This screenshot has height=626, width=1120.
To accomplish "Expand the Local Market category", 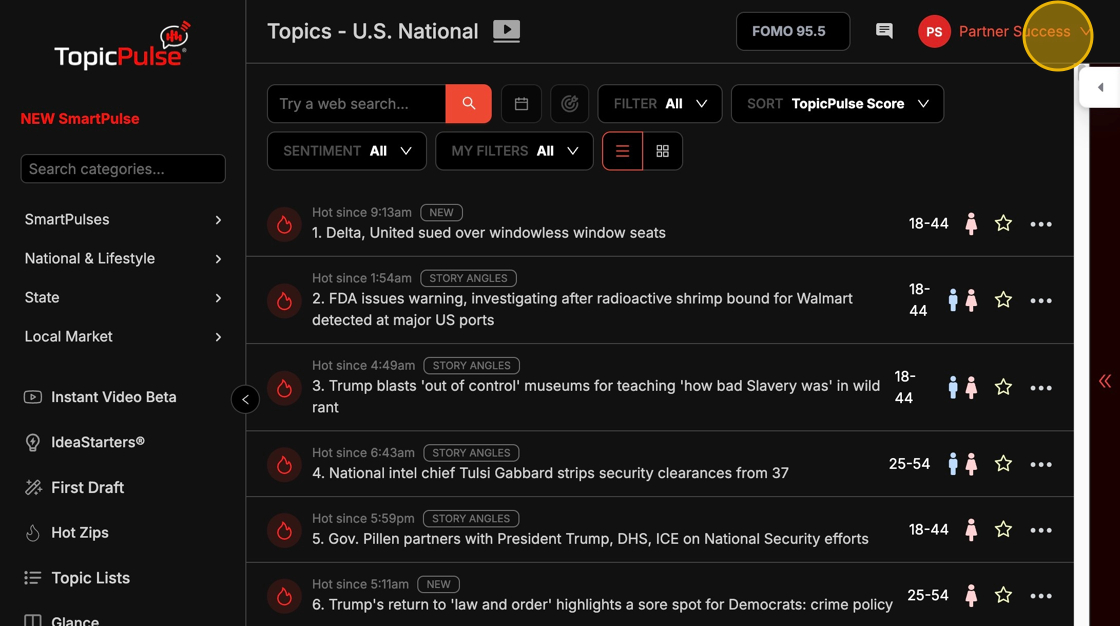I will click(x=123, y=337).
